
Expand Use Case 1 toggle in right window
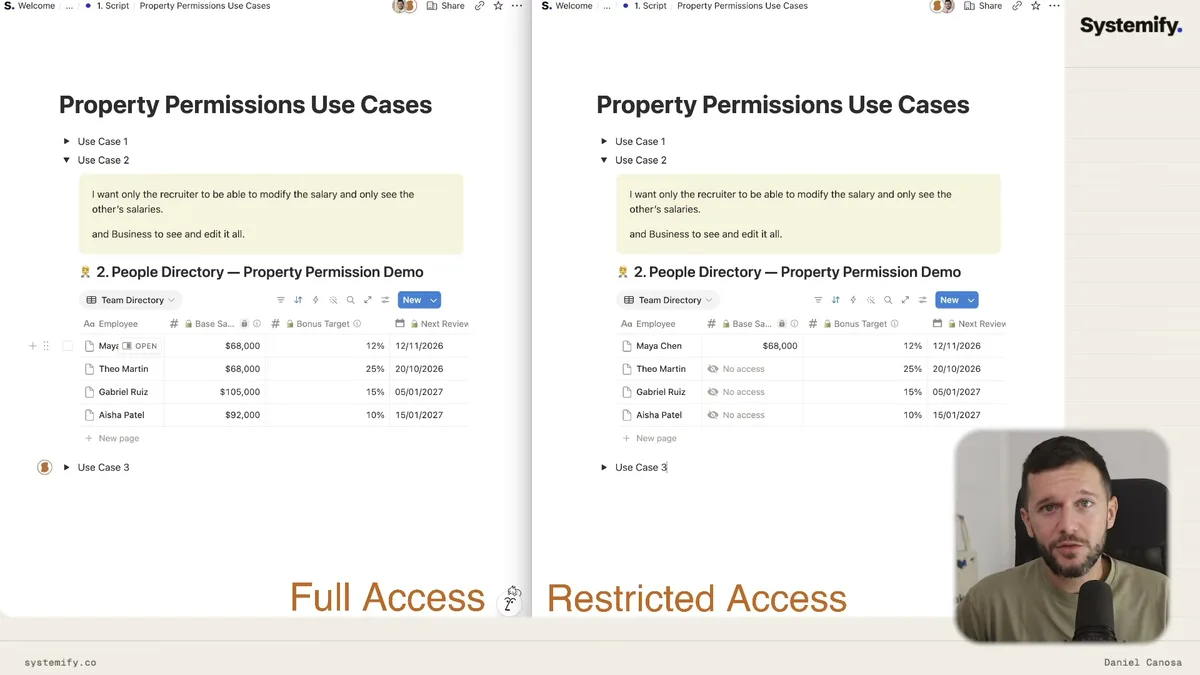(604, 141)
